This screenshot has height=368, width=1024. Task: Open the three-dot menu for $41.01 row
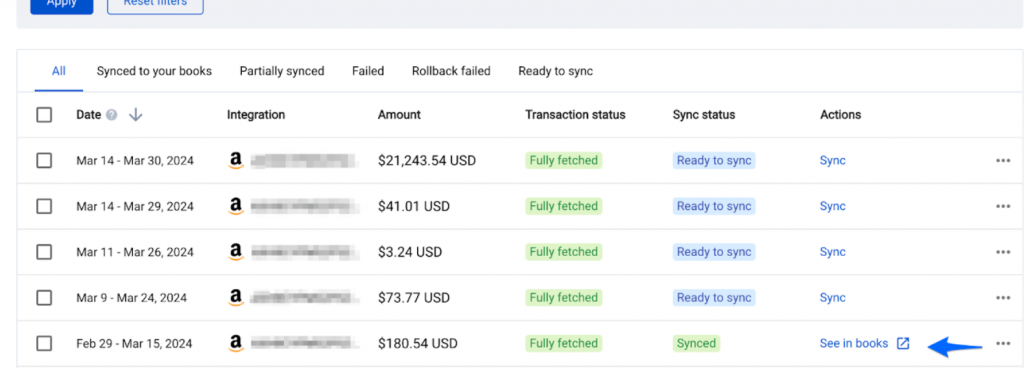(1003, 206)
